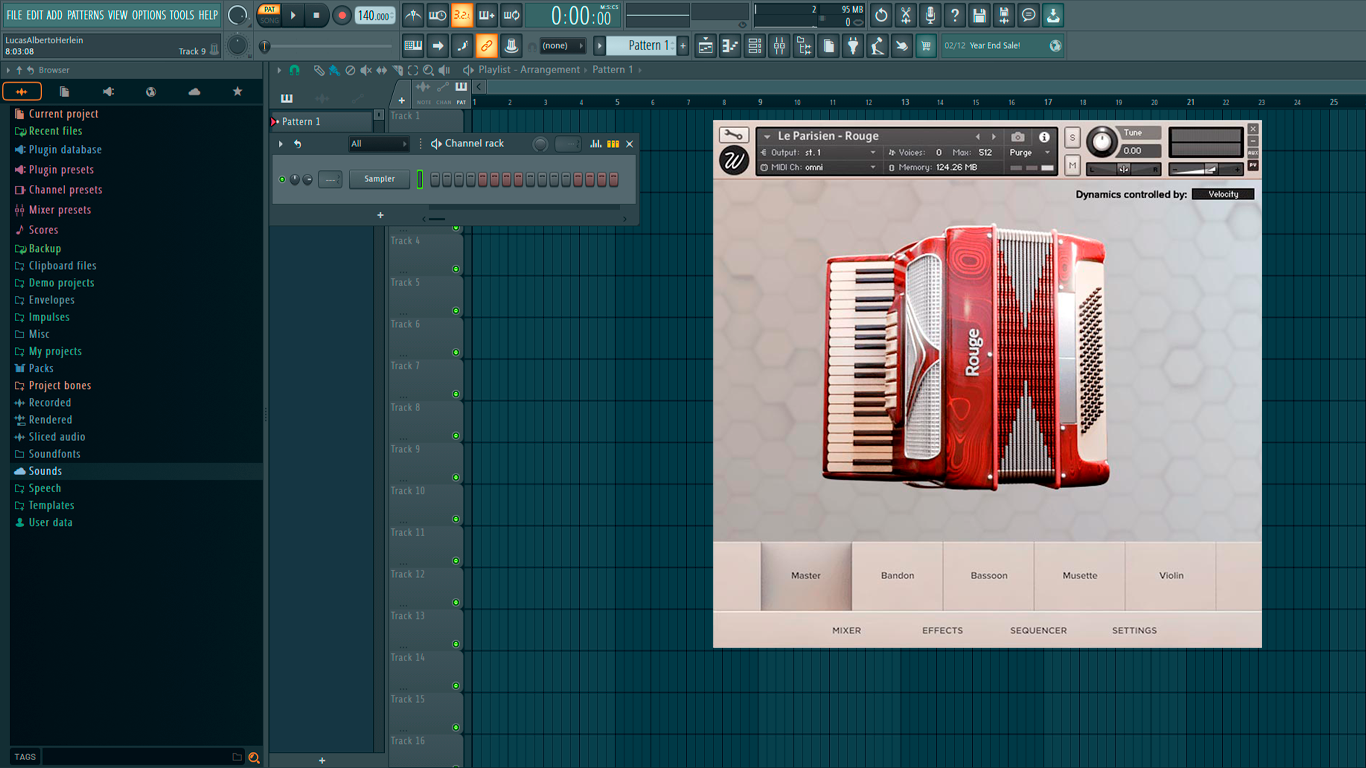The height and width of the screenshot is (768, 1366).
Task: Open channel rack options arrow menu
Action: [x=281, y=144]
